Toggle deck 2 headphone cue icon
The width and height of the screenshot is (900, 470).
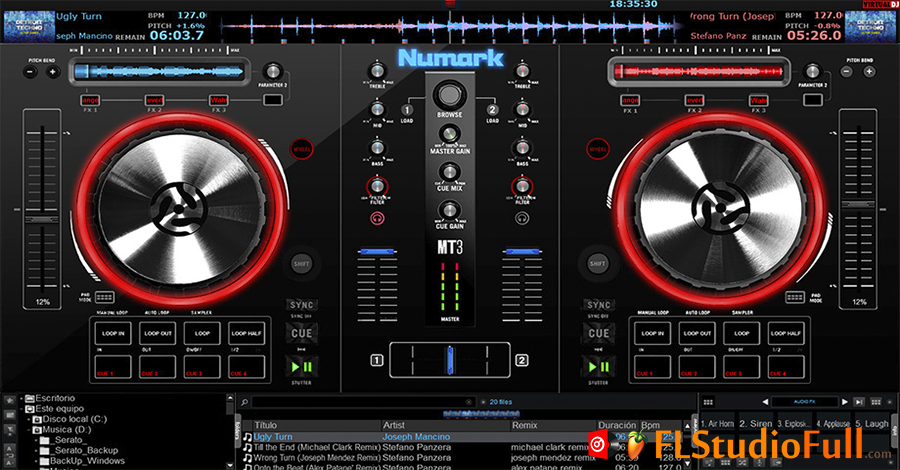[x=522, y=218]
